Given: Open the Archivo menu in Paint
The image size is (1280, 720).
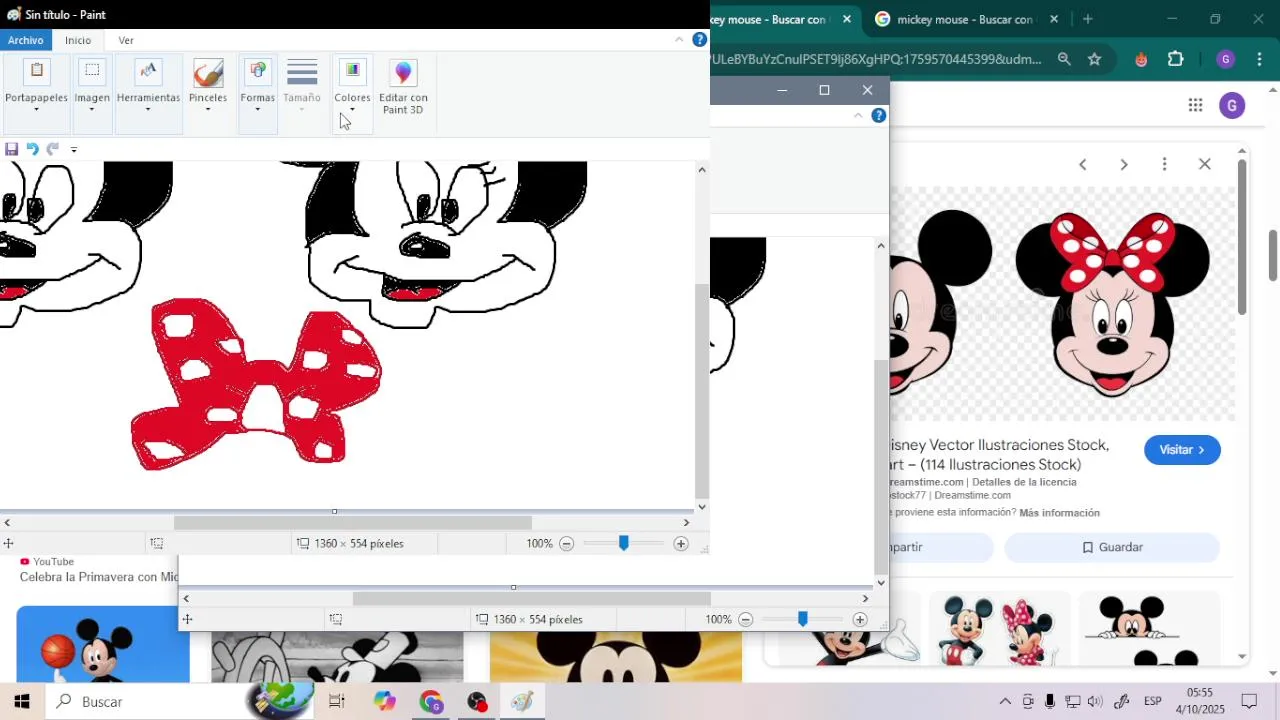Looking at the screenshot, I should point(25,40).
